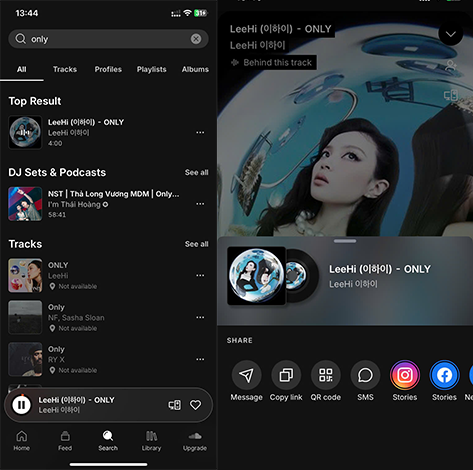
Task: Tap the share sheet drag handle
Action: 345,241
